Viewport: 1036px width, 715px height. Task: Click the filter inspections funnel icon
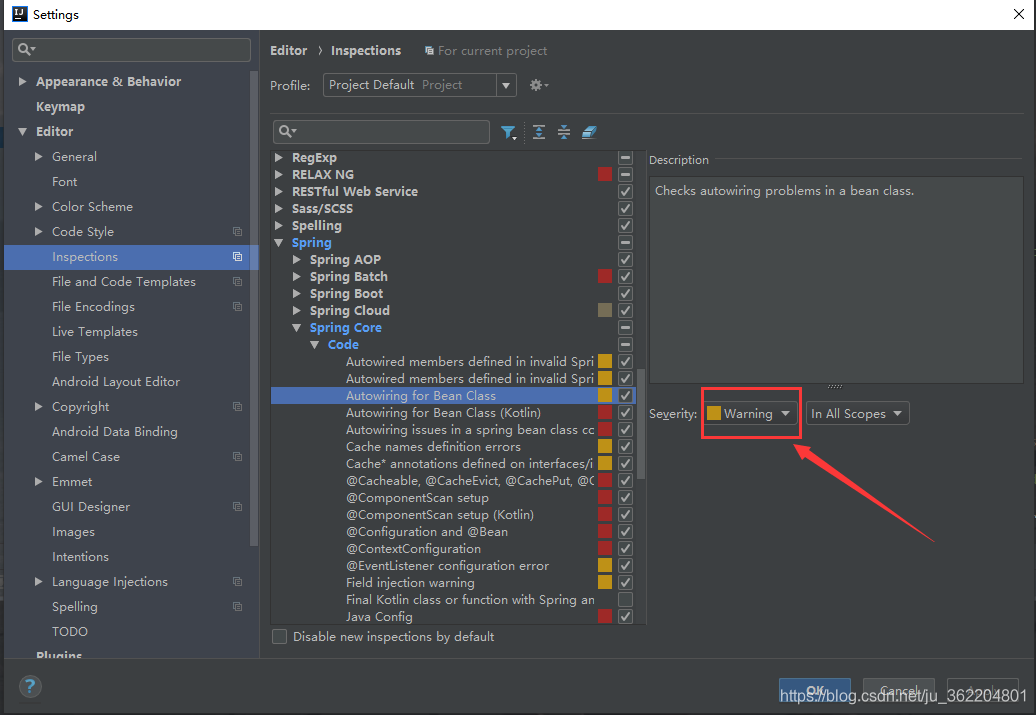pos(508,132)
